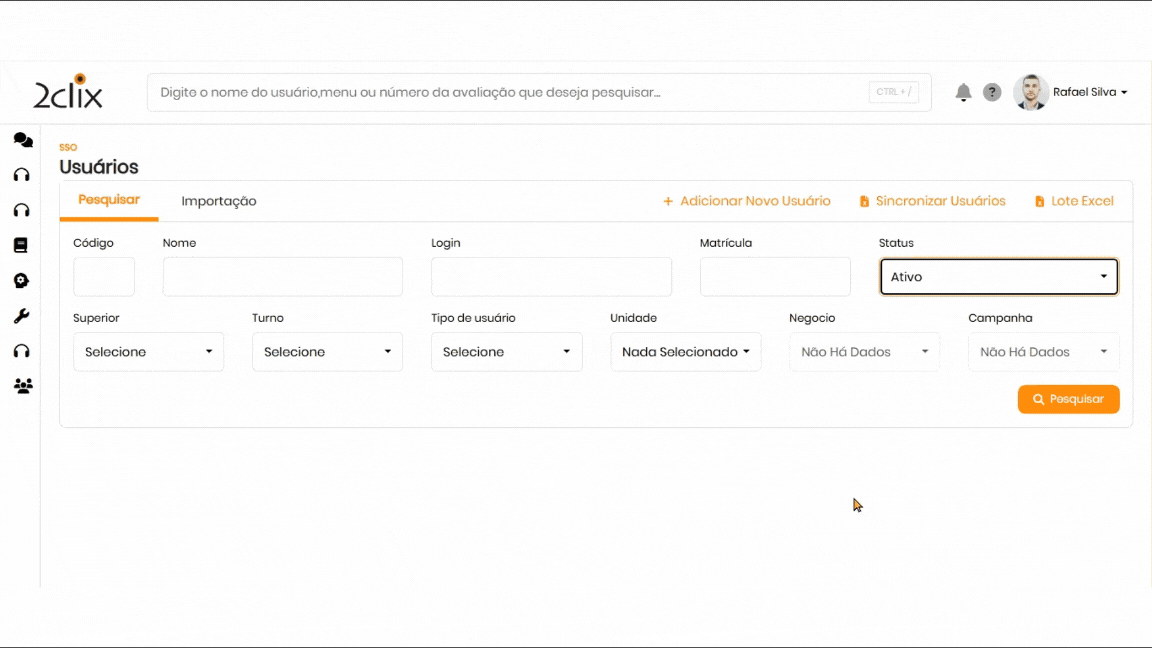Click Adicionar Novo Usuário link

click(x=747, y=201)
